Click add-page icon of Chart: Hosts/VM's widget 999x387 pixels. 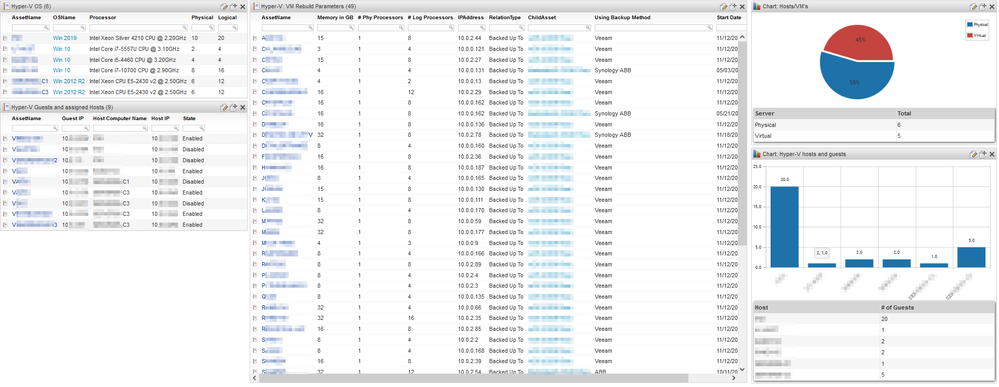click(982, 6)
